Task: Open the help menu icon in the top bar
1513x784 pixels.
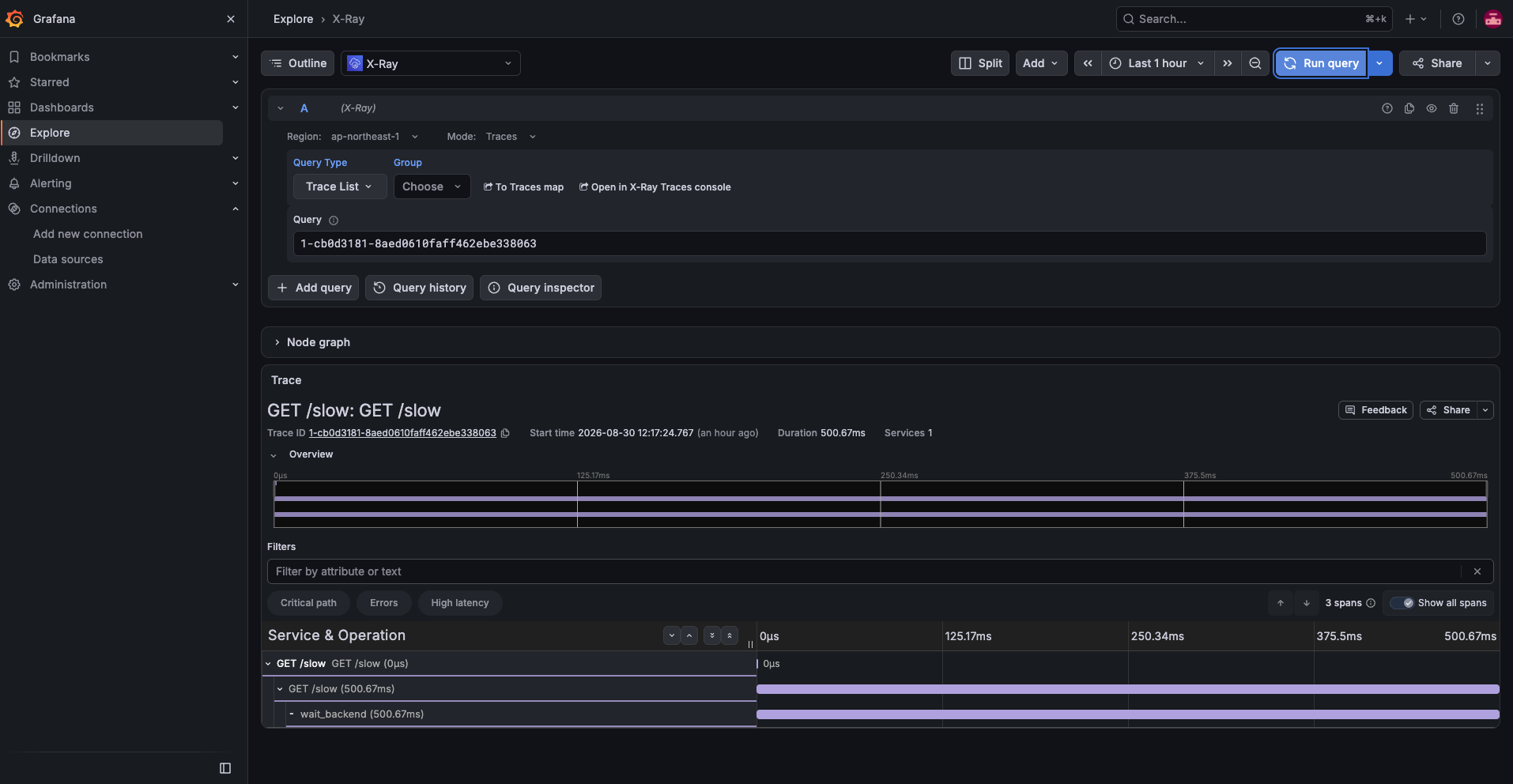Action: click(1458, 19)
